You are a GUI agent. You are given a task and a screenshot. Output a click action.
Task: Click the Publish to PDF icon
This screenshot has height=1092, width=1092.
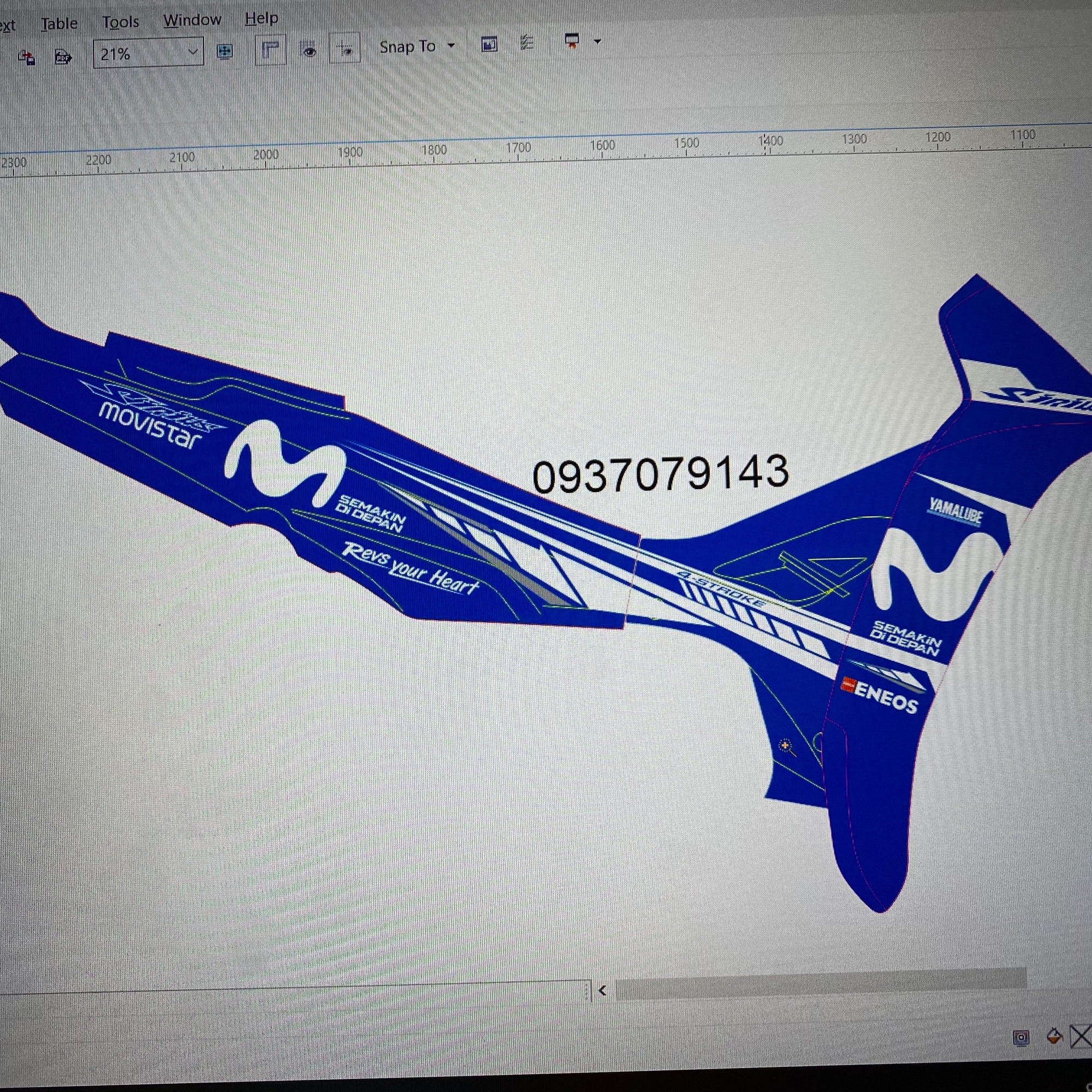click(63, 57)
